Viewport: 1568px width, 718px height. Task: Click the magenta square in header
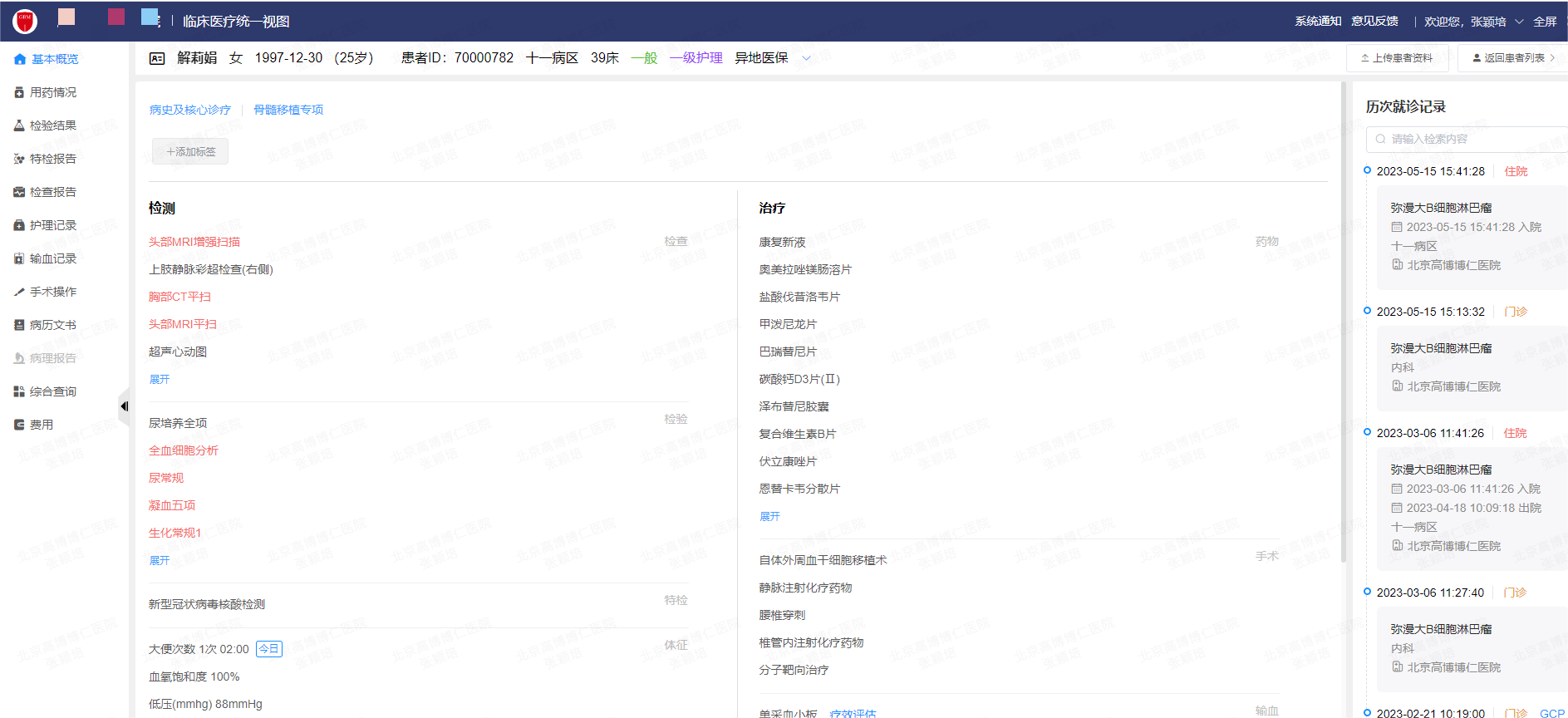(116, 17)
